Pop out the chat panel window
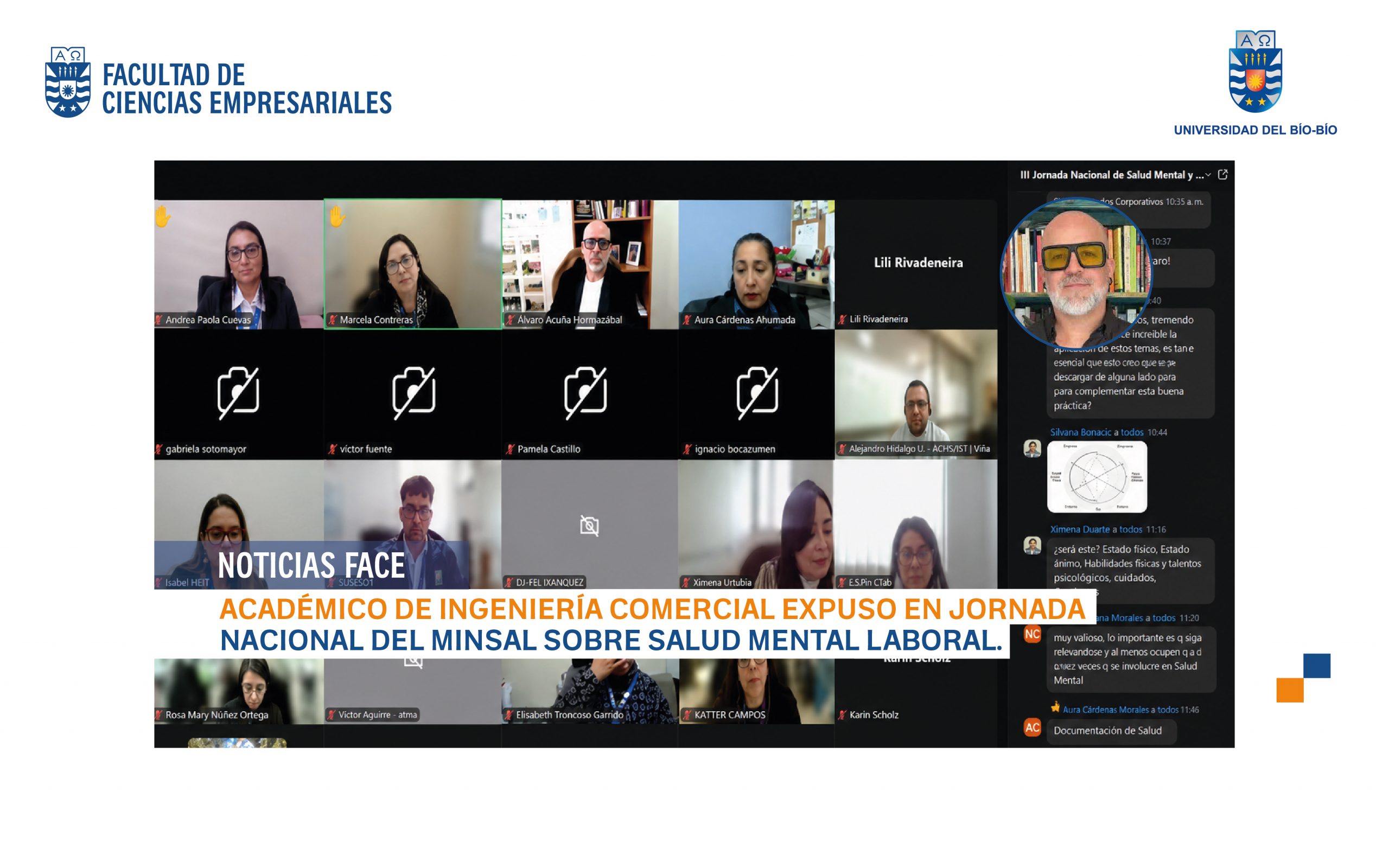This screenshot has height=868, width=1389. [1222, 175]
